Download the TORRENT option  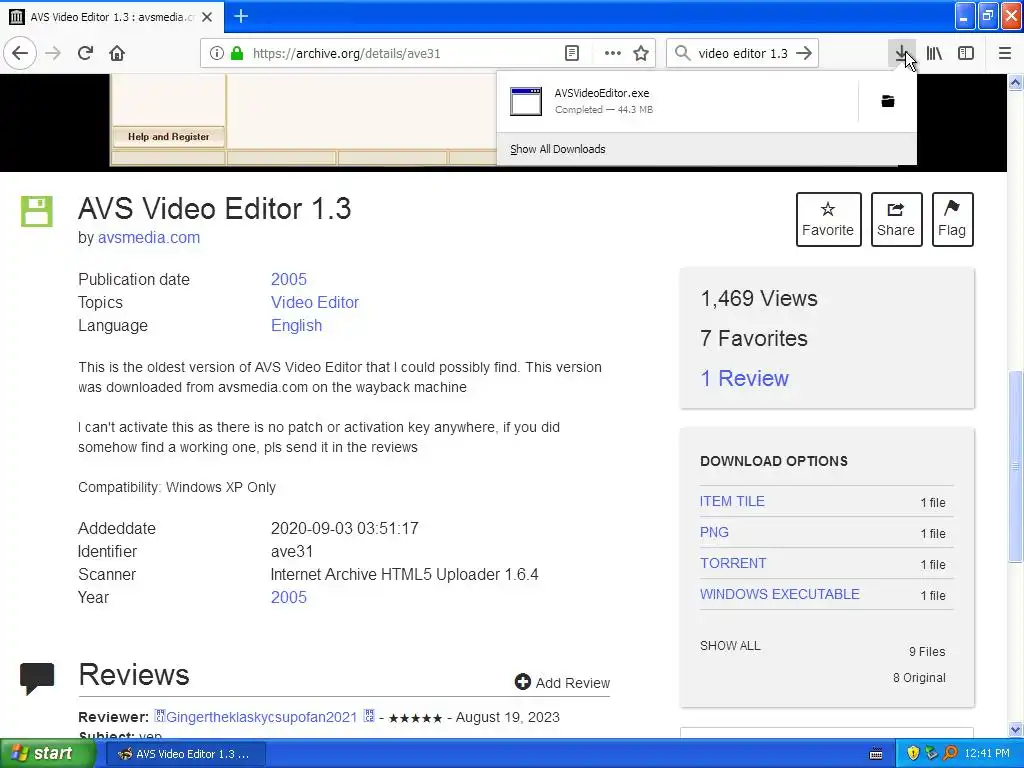[733, 563]
